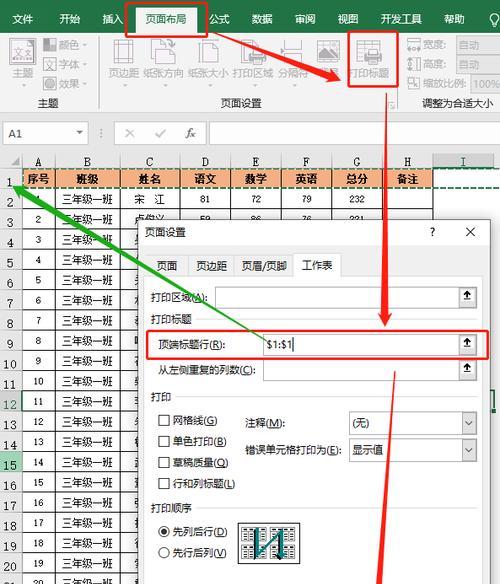Click the header cell 总分
This screenshot has height=584, width=500.
[x=357, y=179]
